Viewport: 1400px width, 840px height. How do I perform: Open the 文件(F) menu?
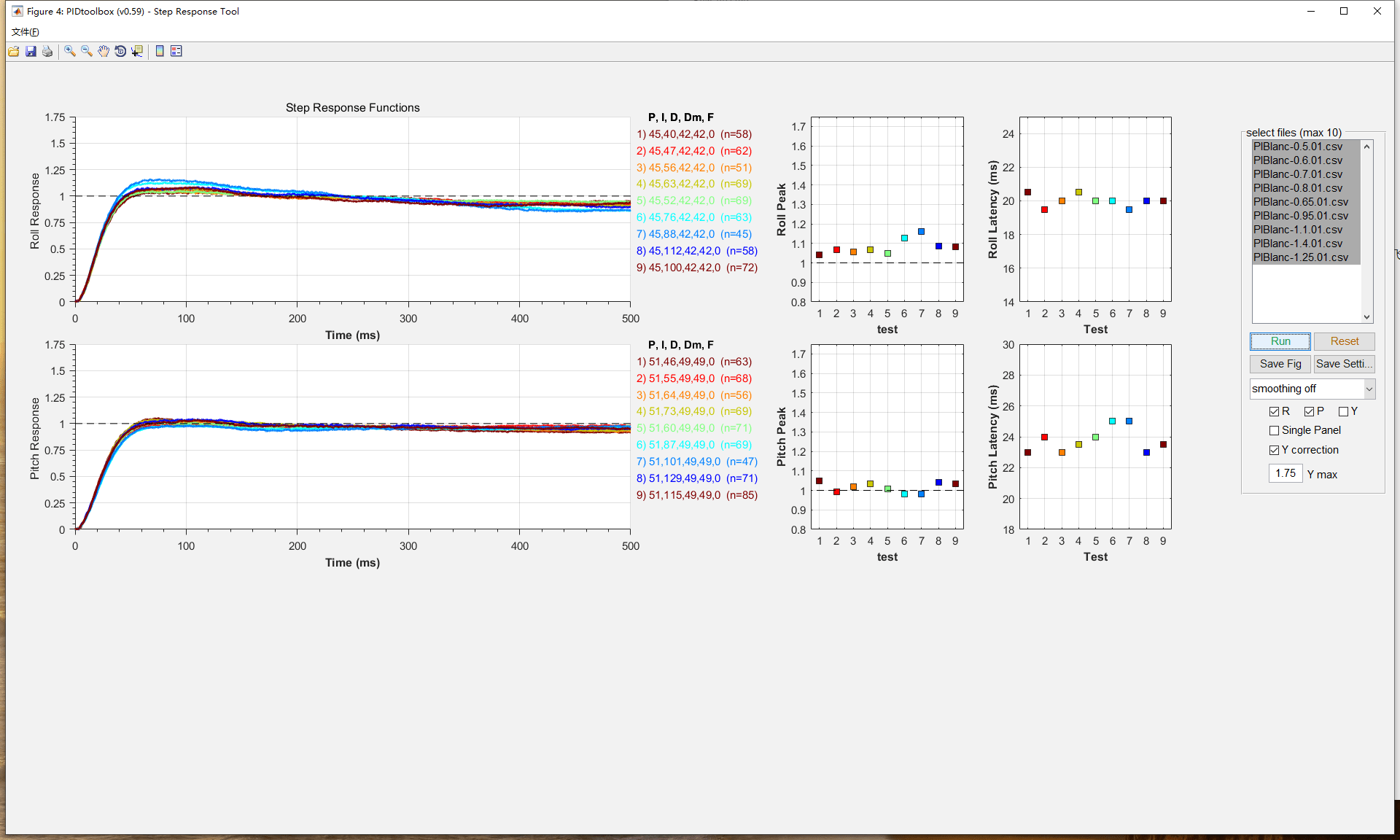(x=26, y=31)
